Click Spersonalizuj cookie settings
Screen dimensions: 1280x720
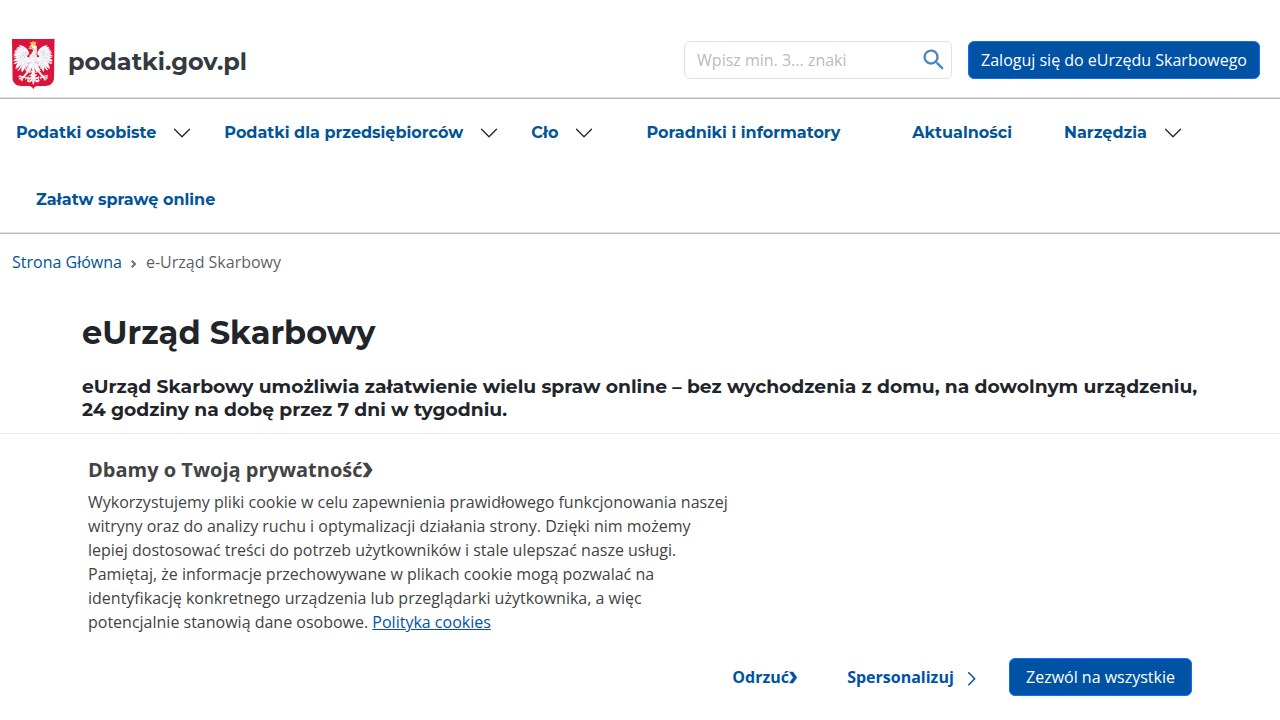[x=900, y=677]
